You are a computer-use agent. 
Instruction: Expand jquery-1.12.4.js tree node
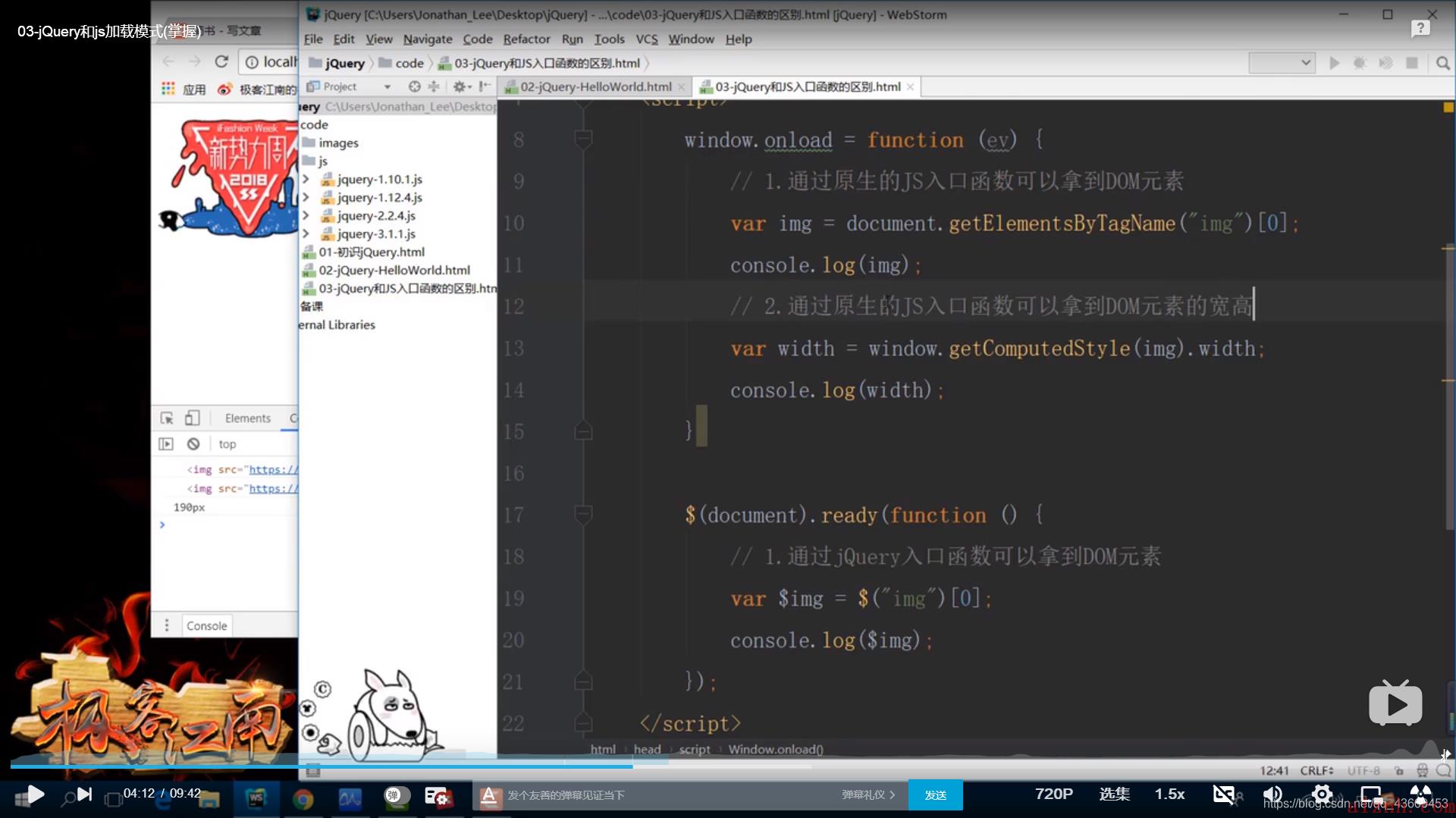pyautogui.click(x=306, y=197)
